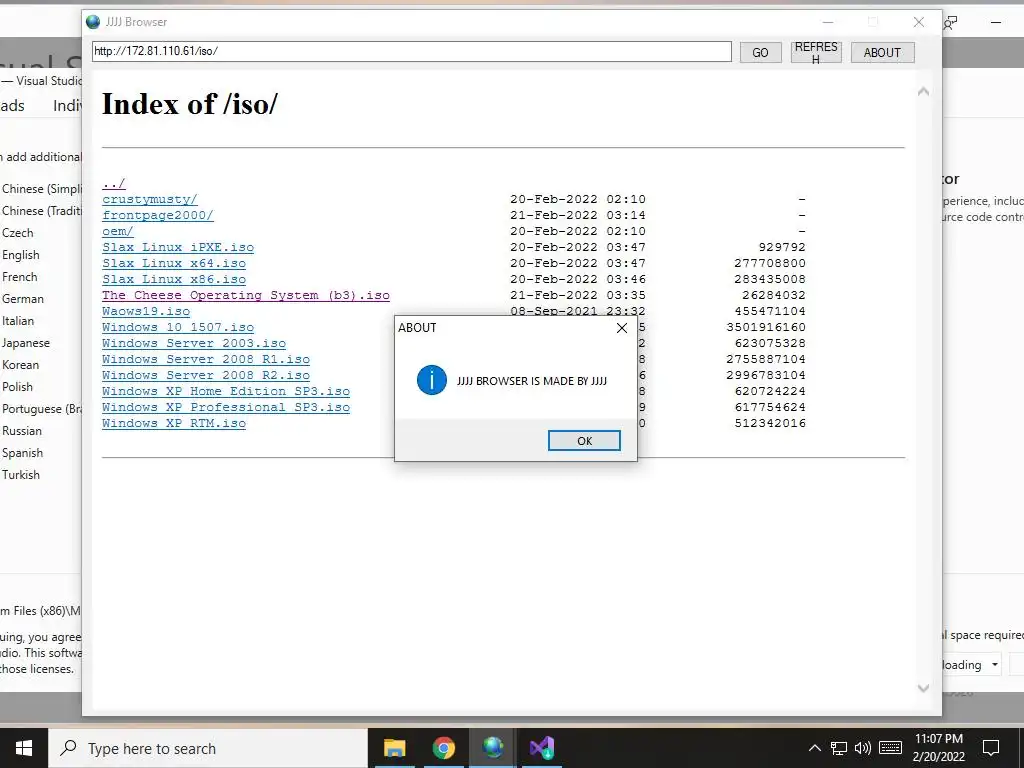
Task: Select Italian in Visual Studio language list
Action: (x=18, y=321)
